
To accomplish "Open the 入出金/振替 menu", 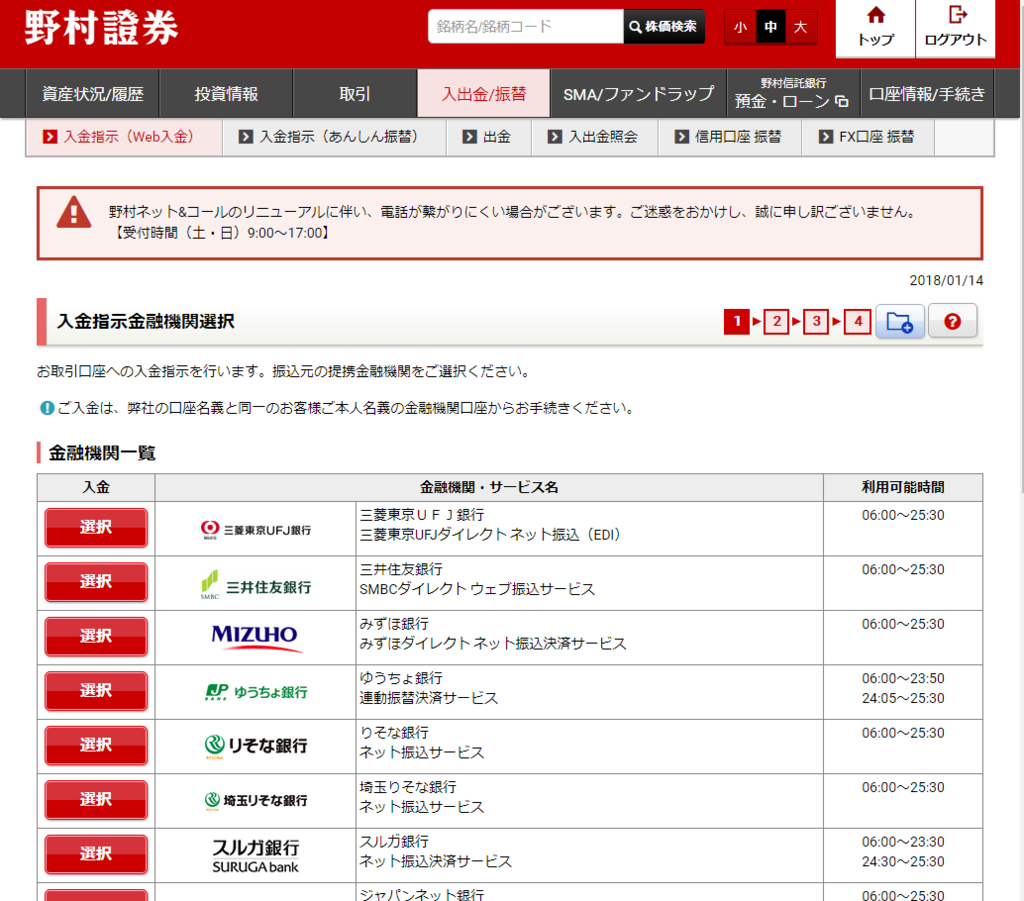I will [483, 94].
